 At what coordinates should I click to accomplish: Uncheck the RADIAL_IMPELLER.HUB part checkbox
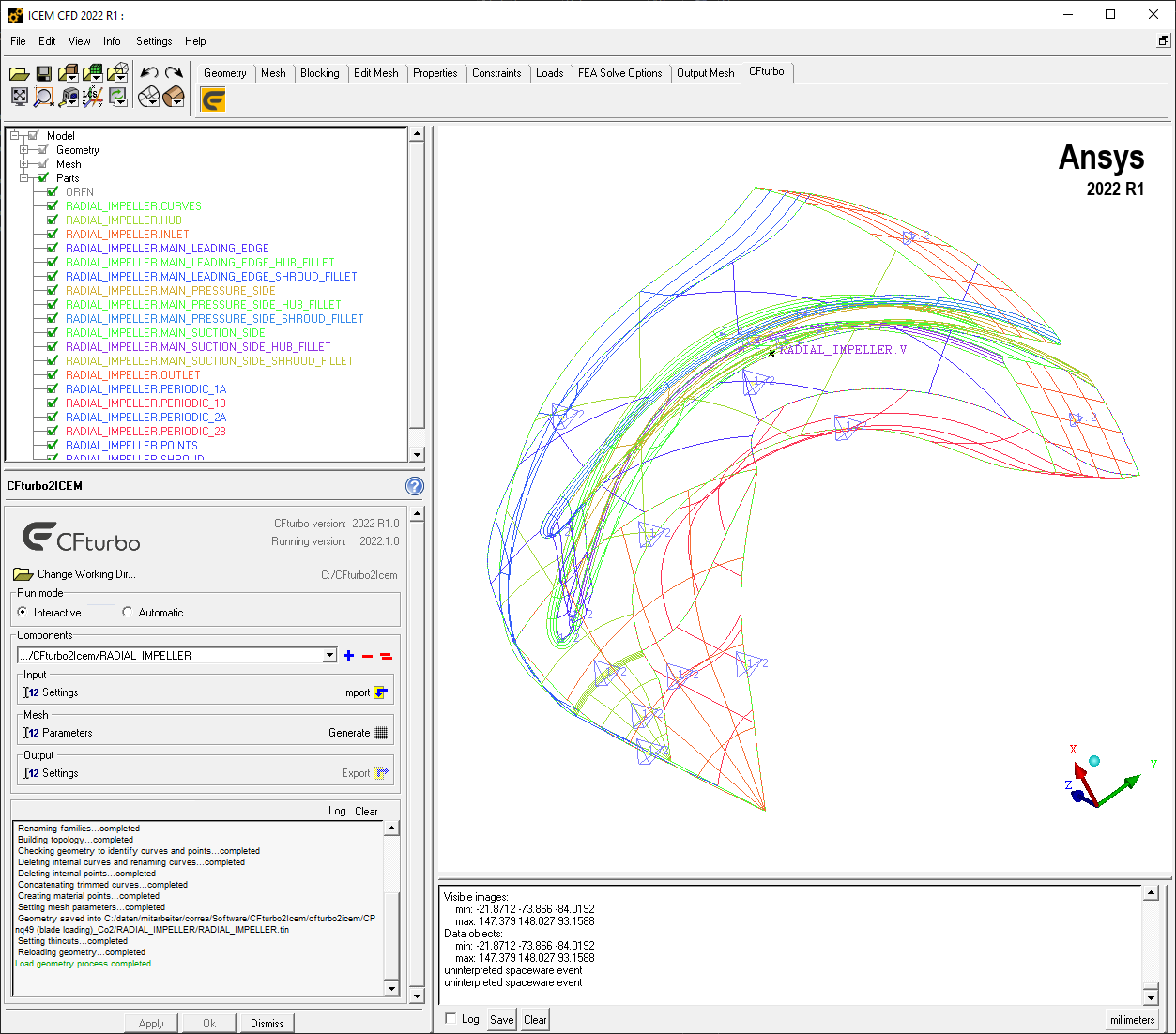[53, 220]
